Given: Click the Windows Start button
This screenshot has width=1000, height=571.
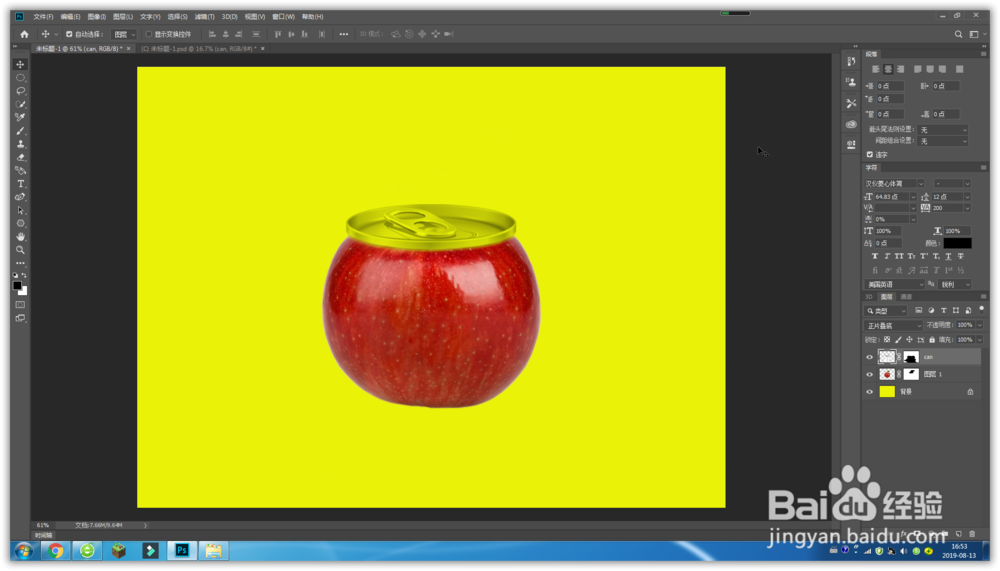Looking at the screenshot, I should (x=24, y=551).
